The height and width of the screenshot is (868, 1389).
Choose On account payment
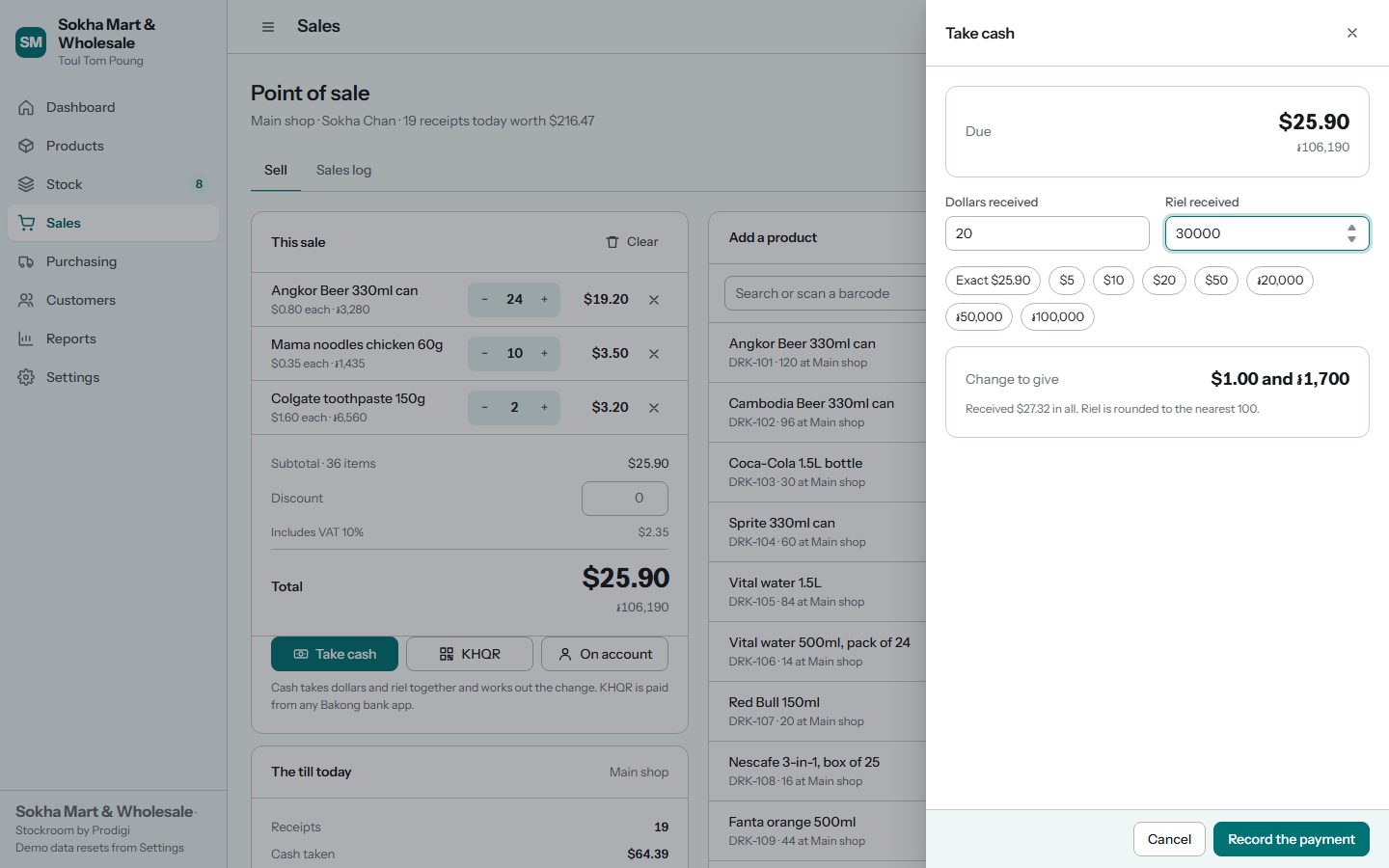(x=605, y=654)
